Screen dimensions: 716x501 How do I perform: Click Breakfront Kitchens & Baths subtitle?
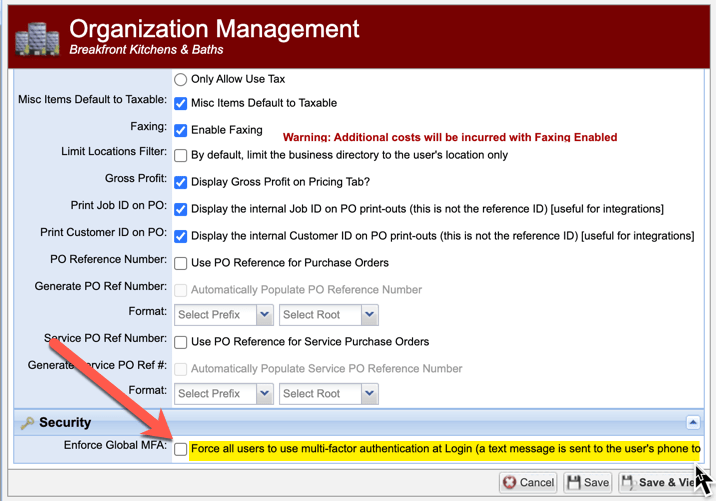click(146, 50)
